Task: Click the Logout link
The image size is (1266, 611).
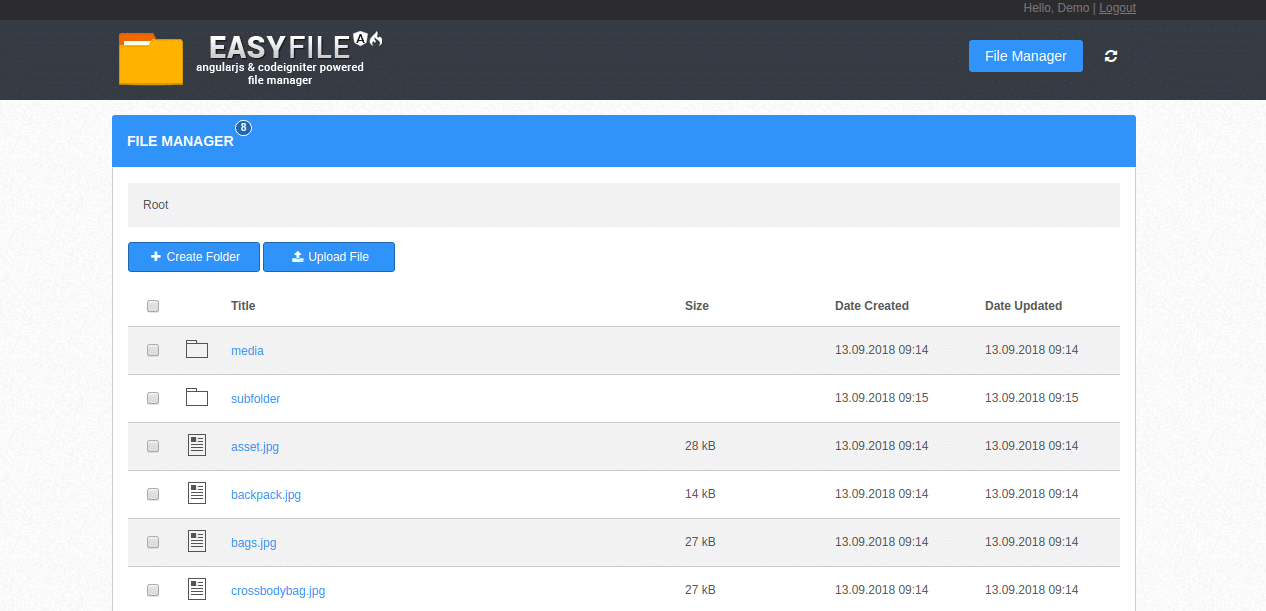Action: (1117, 7)
